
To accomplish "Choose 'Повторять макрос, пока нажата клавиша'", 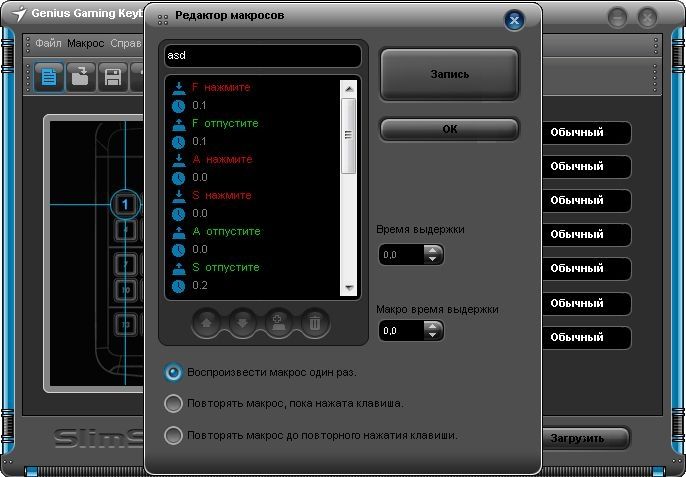I will coord(174,404).
